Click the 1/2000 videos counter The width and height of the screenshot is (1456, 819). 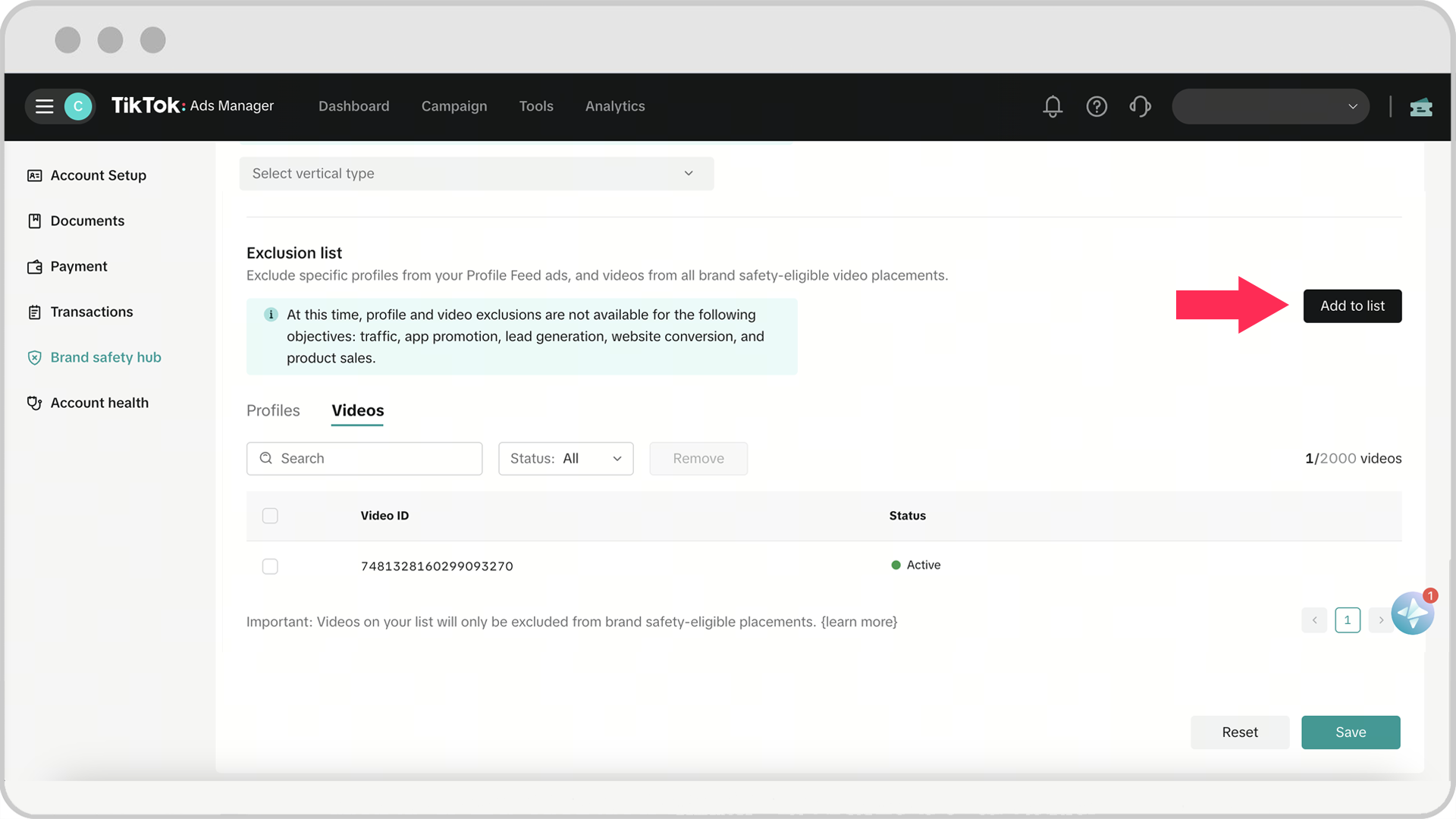click(x=1353, y=459)
